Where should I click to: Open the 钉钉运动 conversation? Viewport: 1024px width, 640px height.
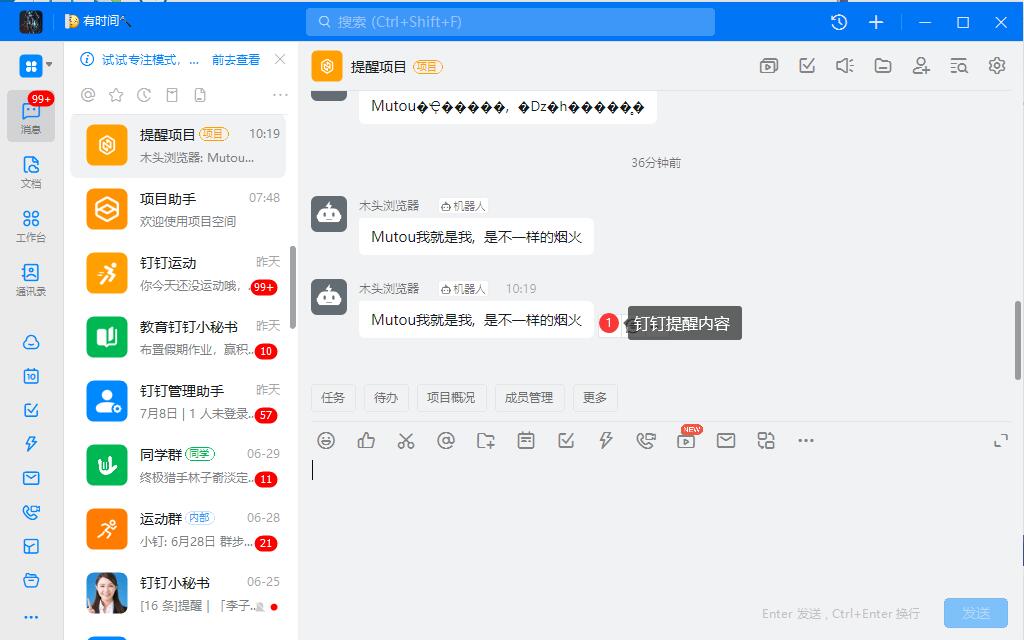(178, 274)
